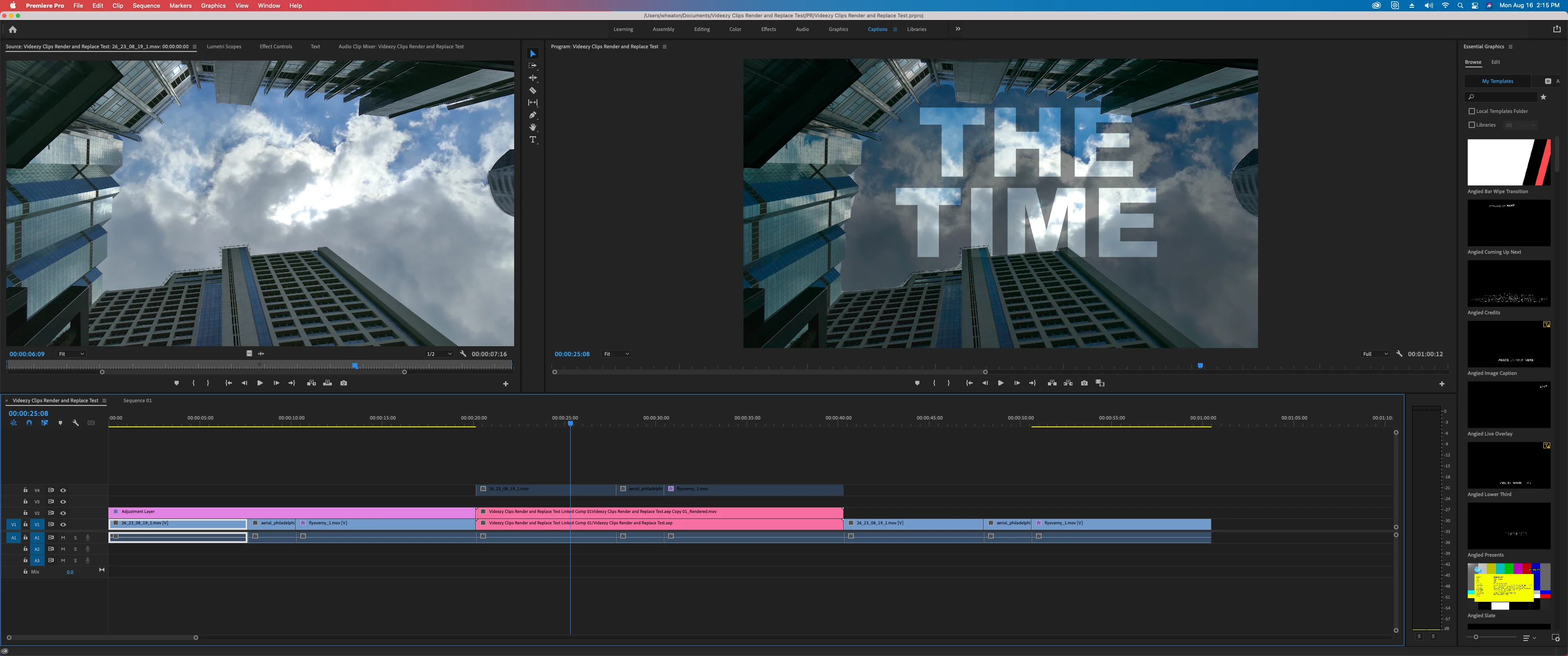
Task: Open the Sequence menu
Action: (146, 5)
